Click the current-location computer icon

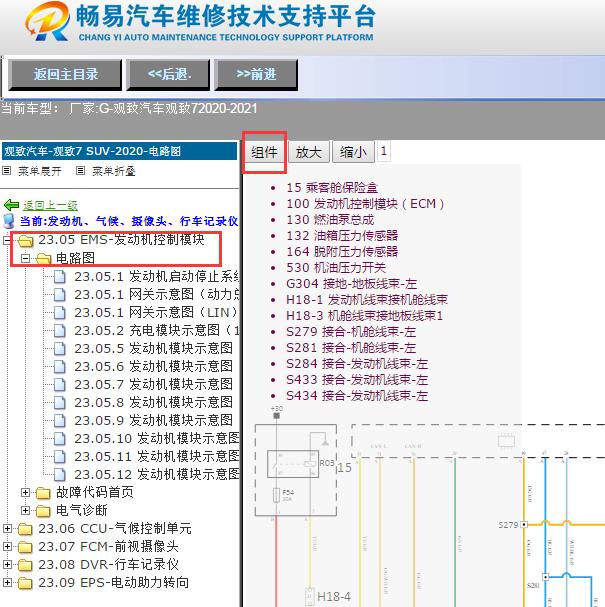(x=9, y=221)
